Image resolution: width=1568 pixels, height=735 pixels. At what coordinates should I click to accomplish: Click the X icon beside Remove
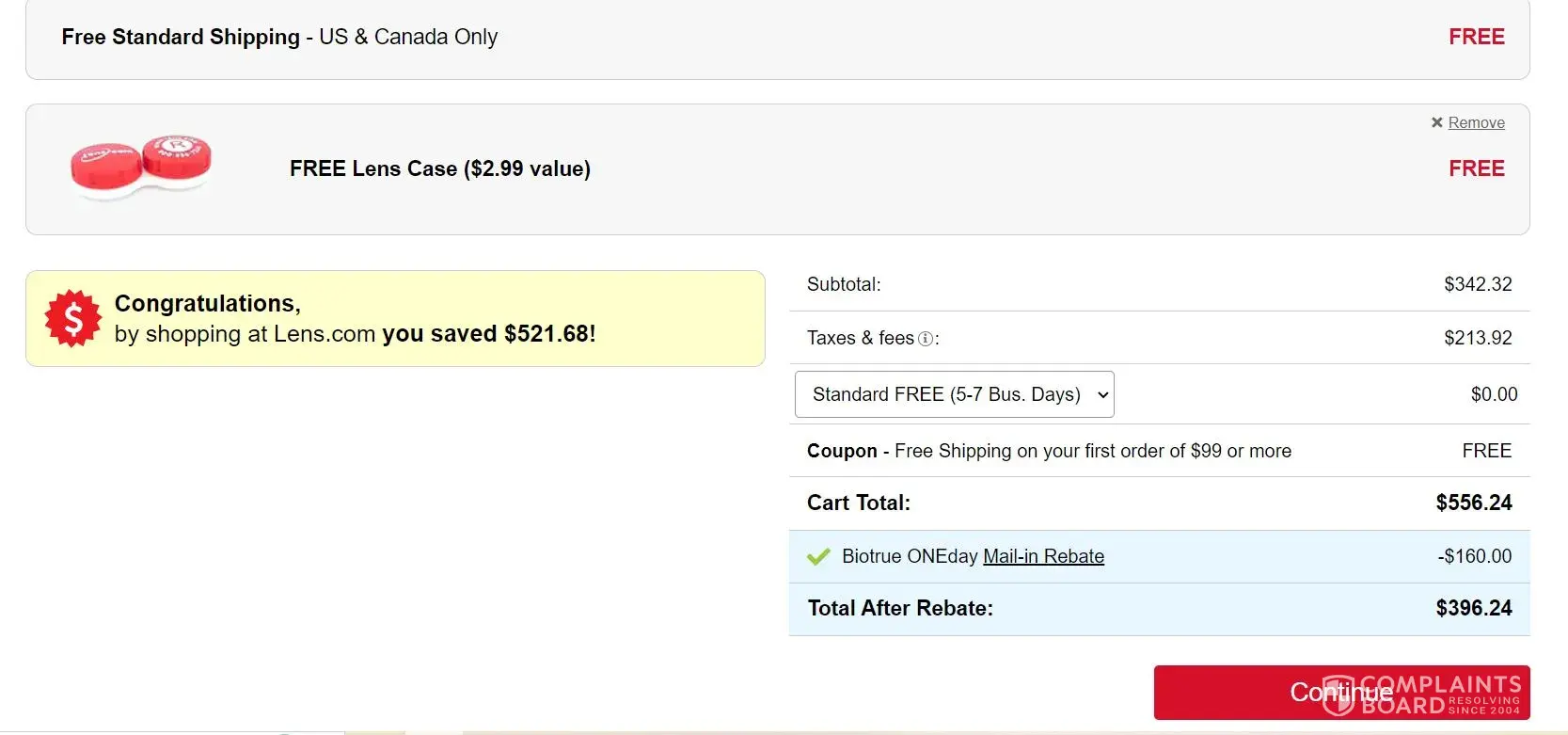(x=1436, y=122)
